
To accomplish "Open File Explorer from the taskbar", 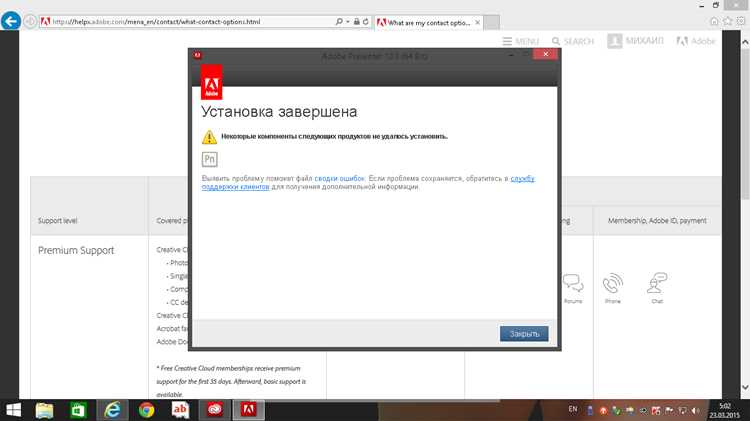I will pyautogui.click(x=44, y=410).
